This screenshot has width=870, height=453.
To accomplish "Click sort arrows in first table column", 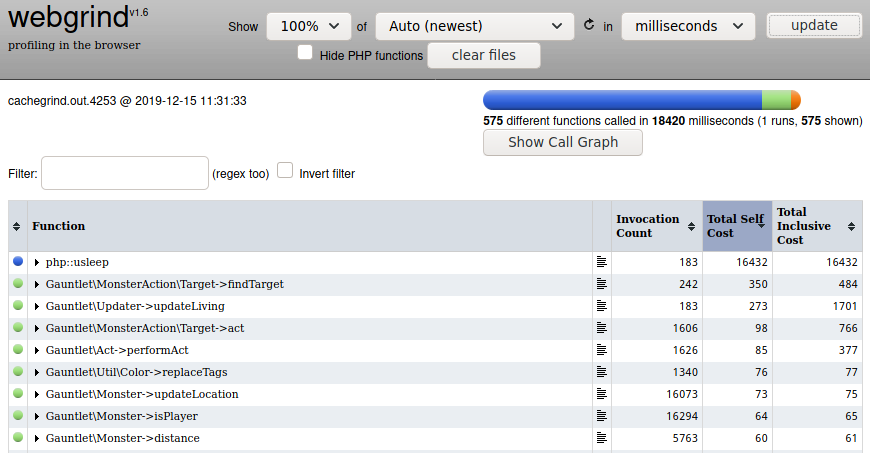I will click(17, 227).
